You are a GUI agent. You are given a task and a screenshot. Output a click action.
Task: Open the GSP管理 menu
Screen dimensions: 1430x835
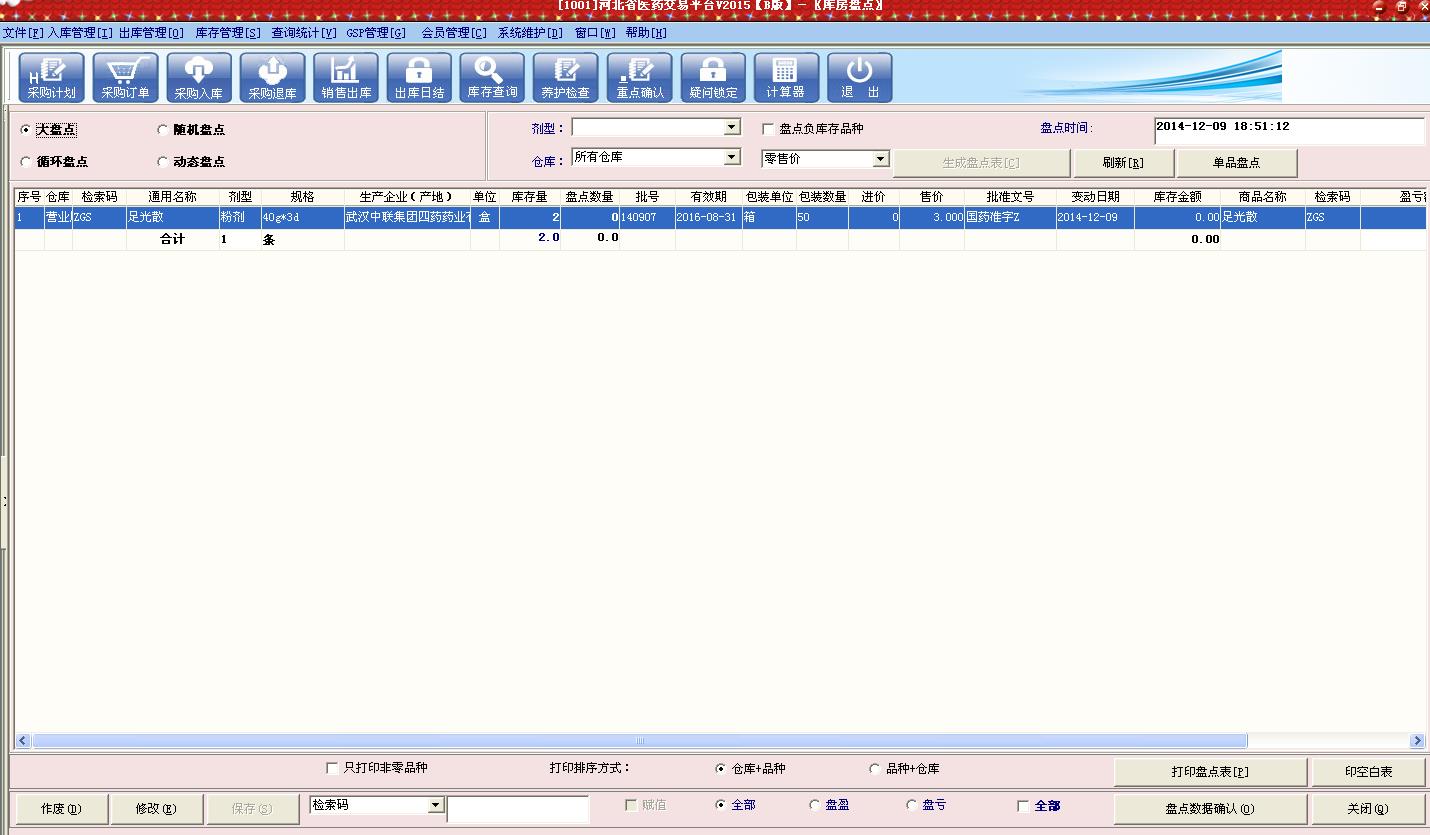[376, 33]
